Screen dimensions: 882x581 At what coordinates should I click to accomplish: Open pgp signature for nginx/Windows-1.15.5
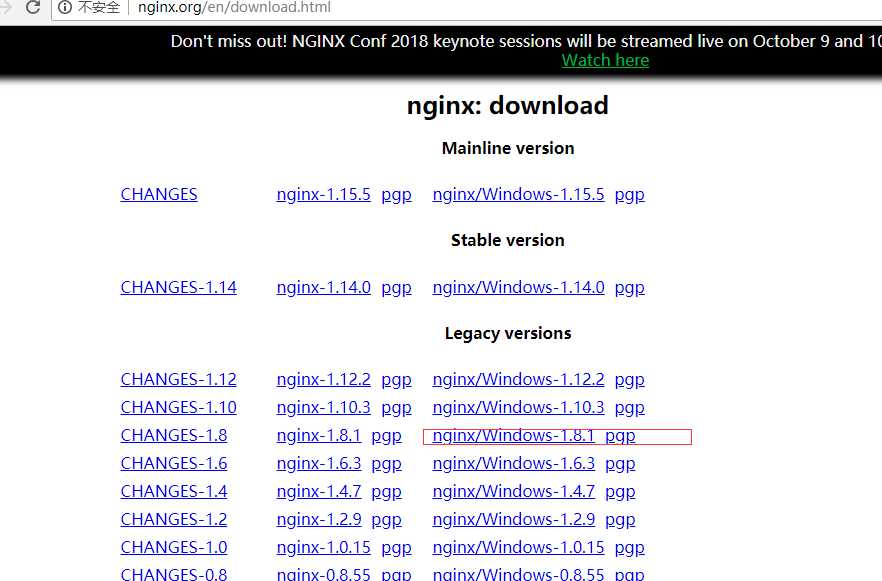629,195
